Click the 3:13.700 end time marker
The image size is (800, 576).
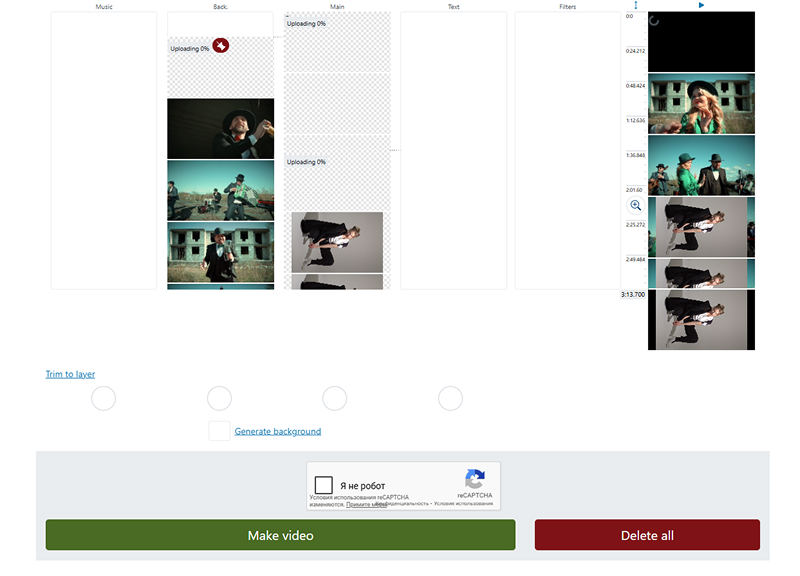632,295
